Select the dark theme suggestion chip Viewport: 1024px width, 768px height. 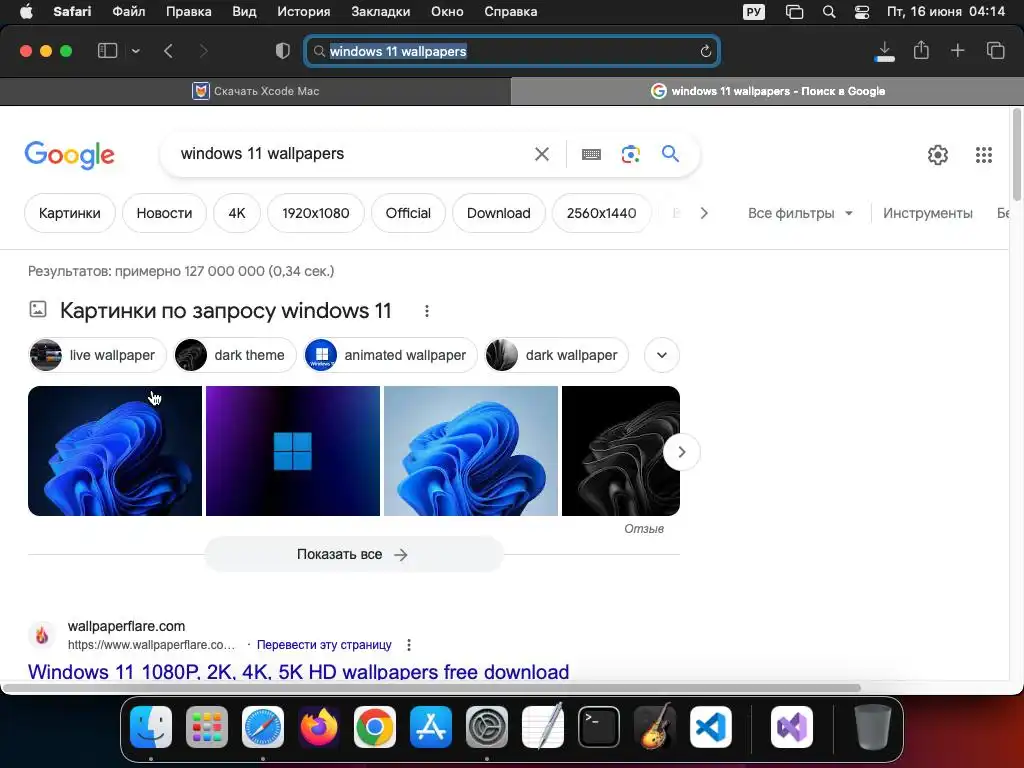point(235,355)
